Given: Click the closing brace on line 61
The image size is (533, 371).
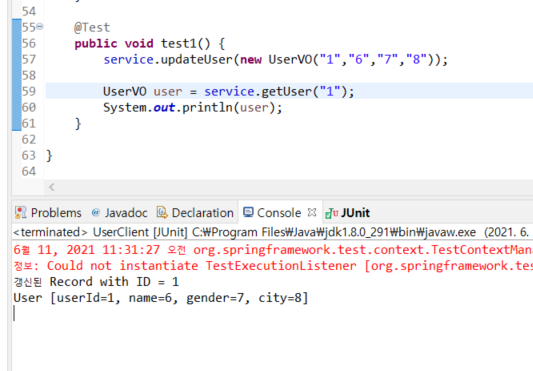Looking at the screenshot, I should pos(78,123).
